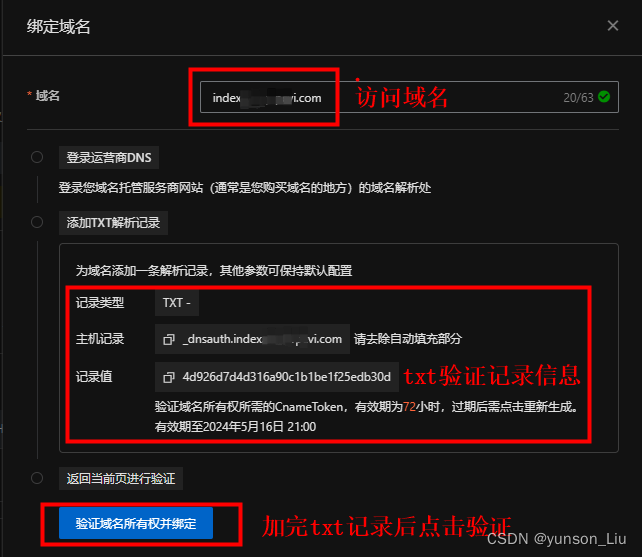Click the 为域名添加一条解析记录 instruction text

(x=214, y=271)
